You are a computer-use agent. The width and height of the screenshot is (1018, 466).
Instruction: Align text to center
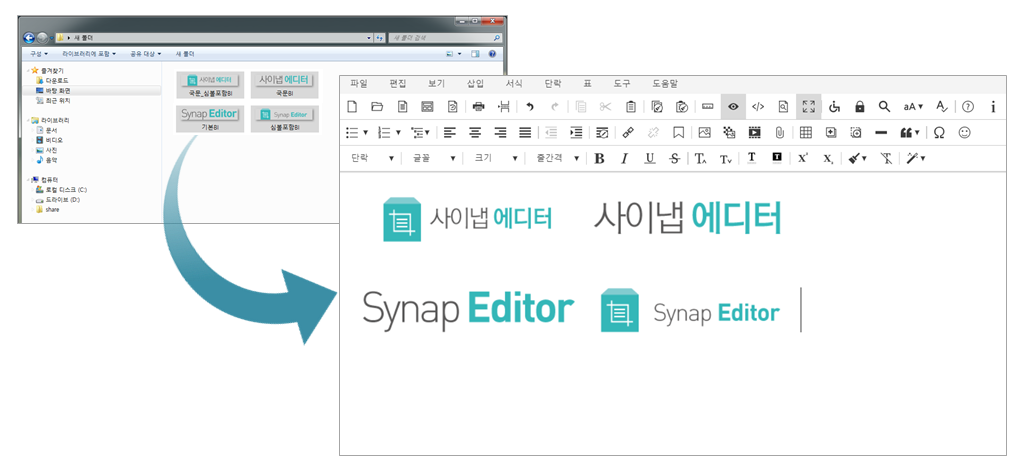click(x=475, y=132)
